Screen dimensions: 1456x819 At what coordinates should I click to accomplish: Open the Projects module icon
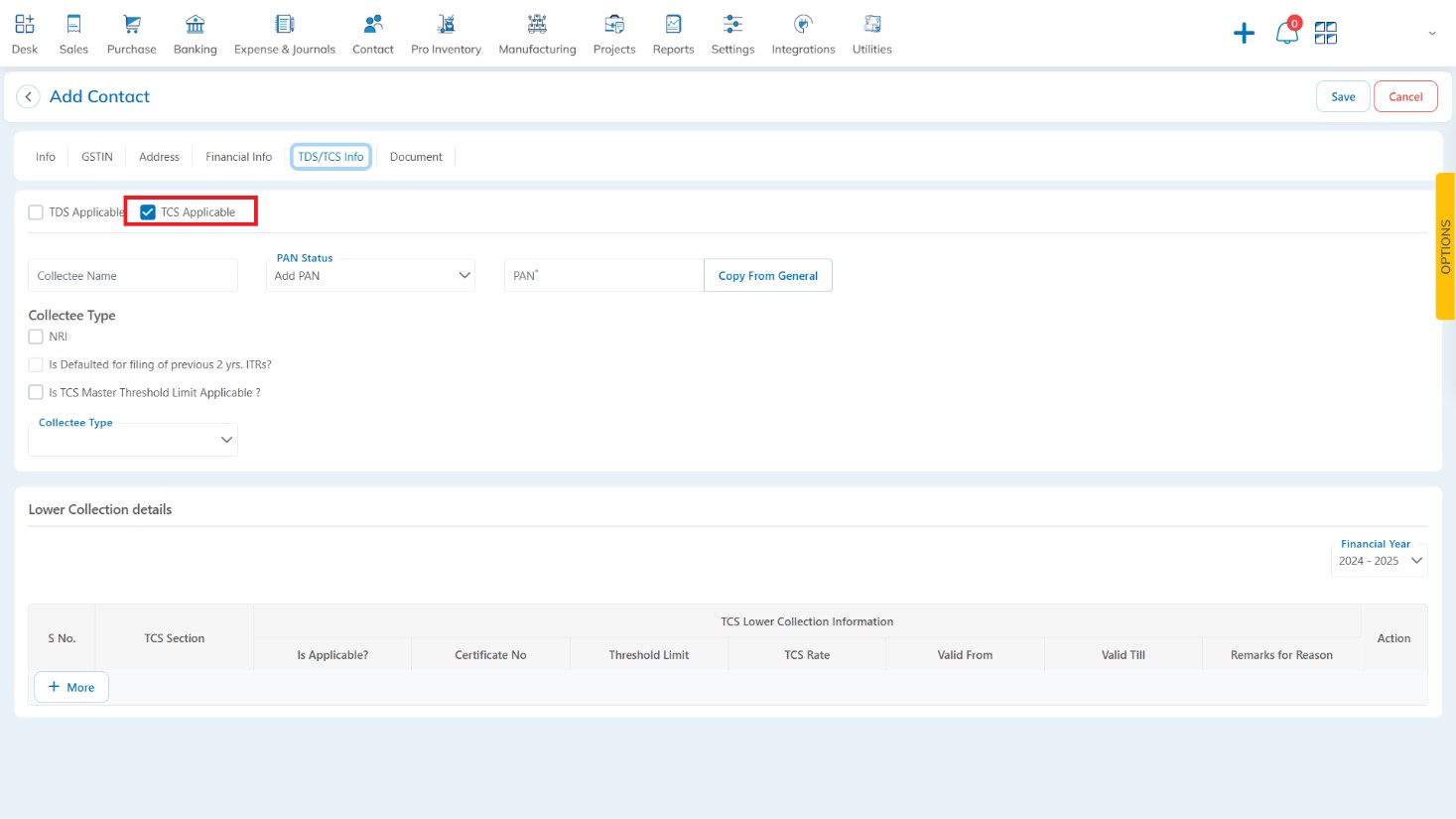(x=614, y=24)
